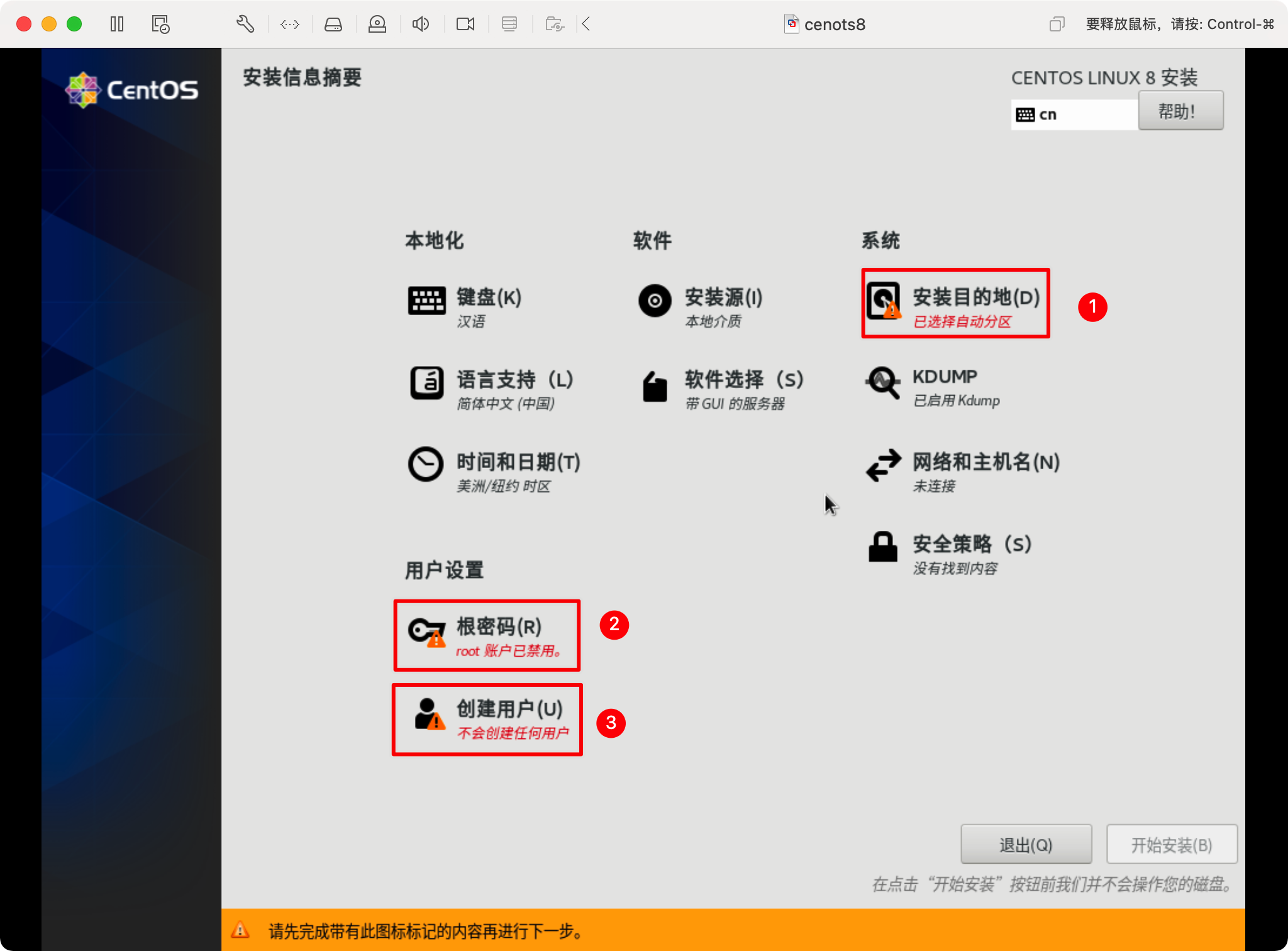Open Time and Date (时间和日期) clock icon
The height and width of the screenshot is (951, 1288).
(426, 464)
